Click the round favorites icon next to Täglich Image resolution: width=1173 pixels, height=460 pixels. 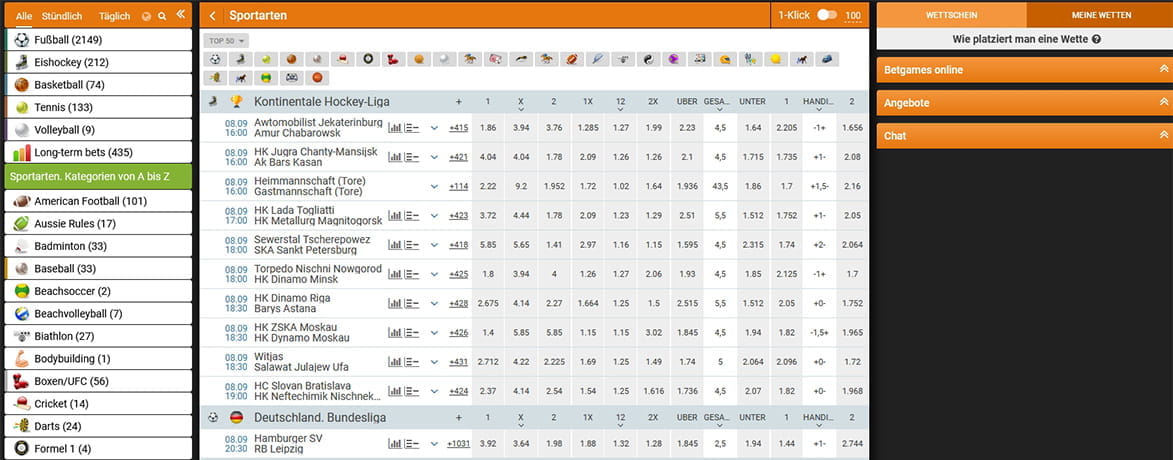147,16
